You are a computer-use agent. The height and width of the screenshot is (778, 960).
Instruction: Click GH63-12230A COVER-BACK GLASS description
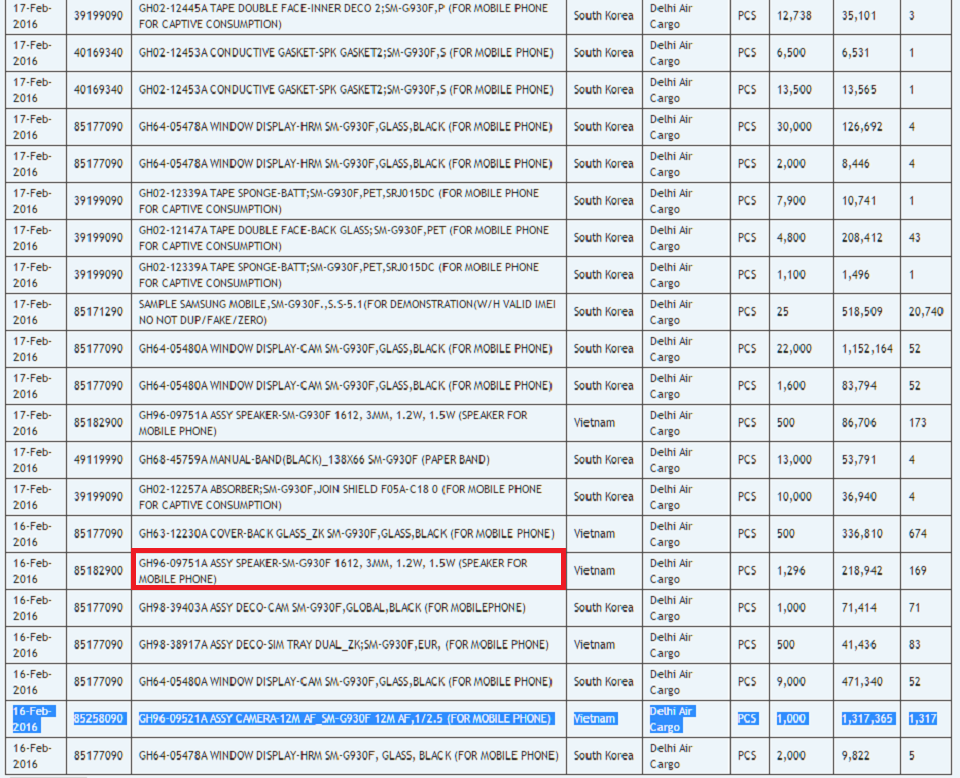[348, 534]
